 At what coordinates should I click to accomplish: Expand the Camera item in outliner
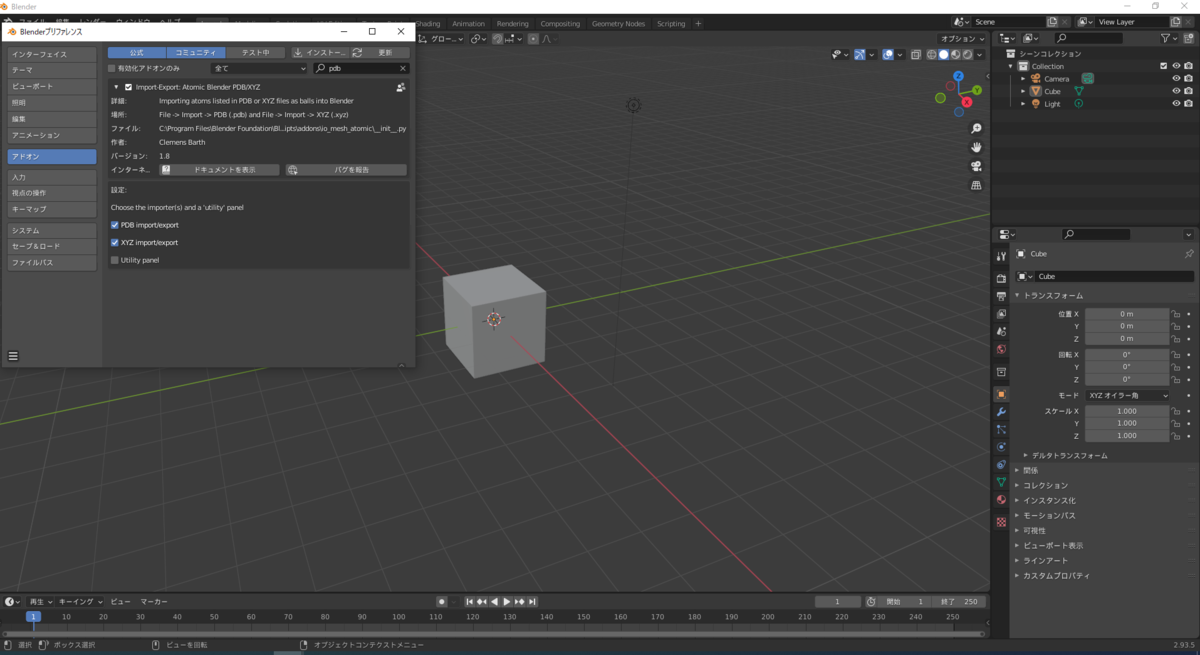click(x=1023, y=79)
